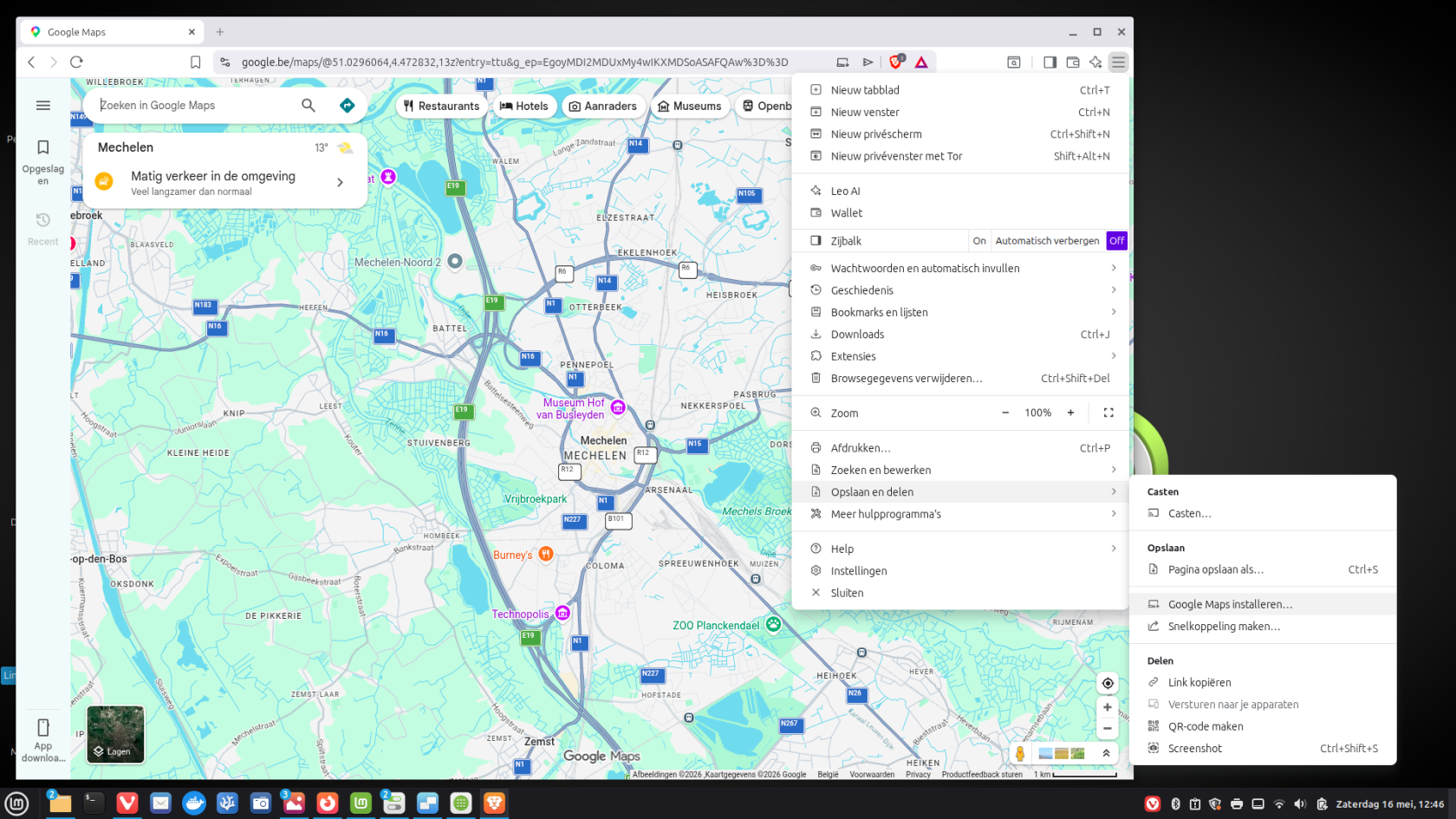Open Mechelen traffic details arrow

pos(340,183)
